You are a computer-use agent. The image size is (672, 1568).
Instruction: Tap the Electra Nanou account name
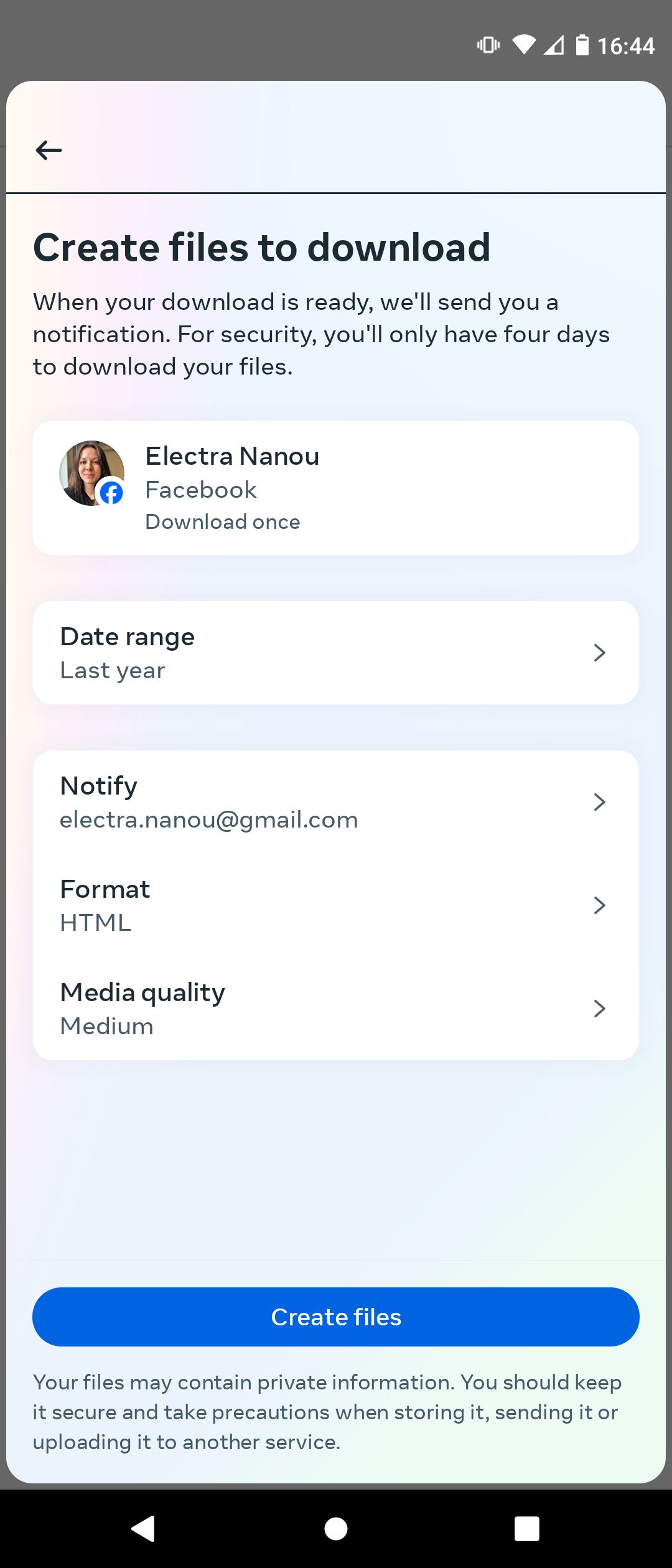[232, 456]
